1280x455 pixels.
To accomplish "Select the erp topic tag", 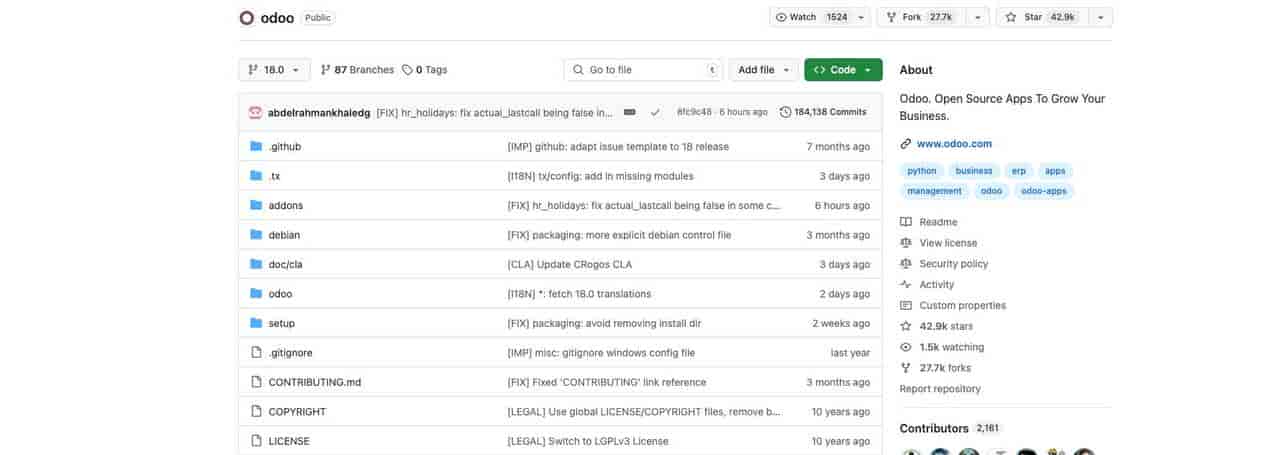I will pyautogui.click(x=1018, y=171).
